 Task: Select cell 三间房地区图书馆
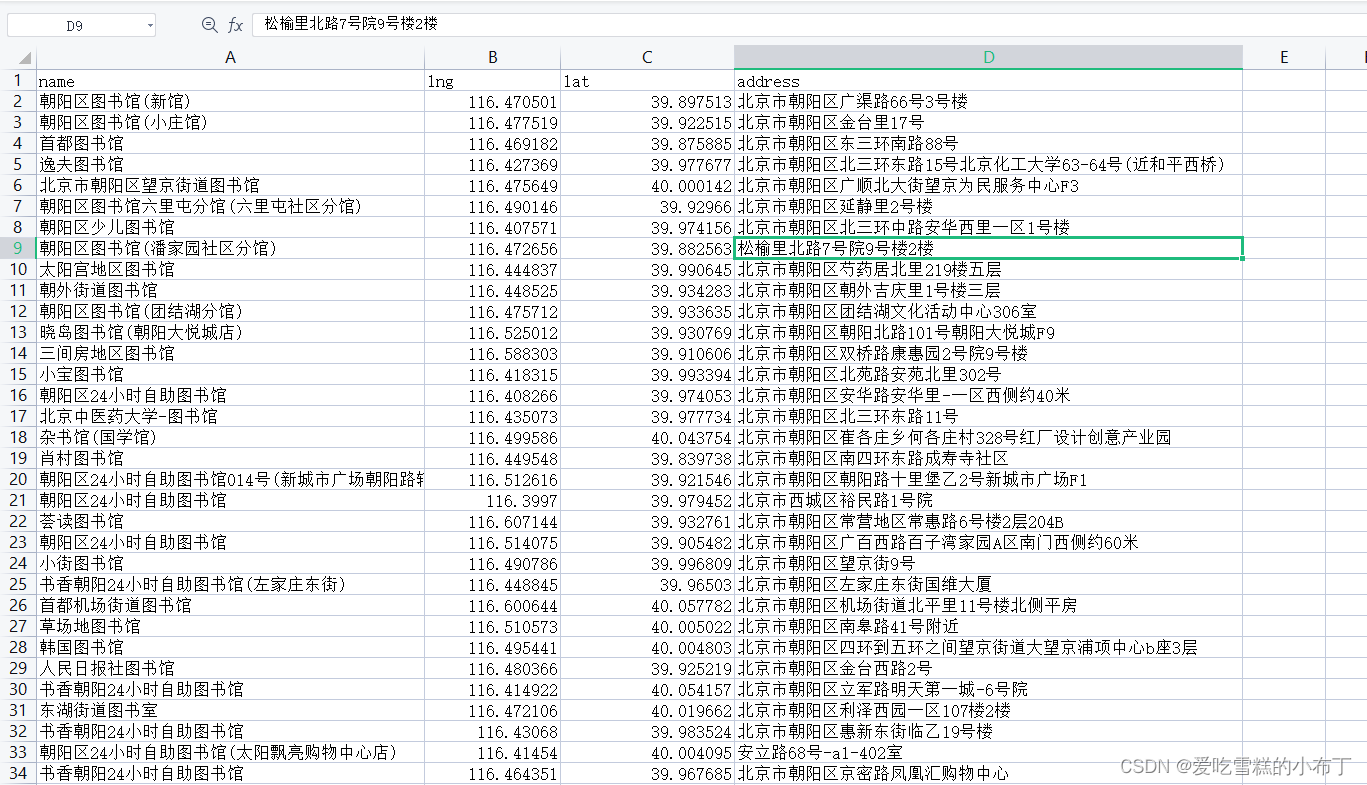pyautogui.click(x=230, y=353)
